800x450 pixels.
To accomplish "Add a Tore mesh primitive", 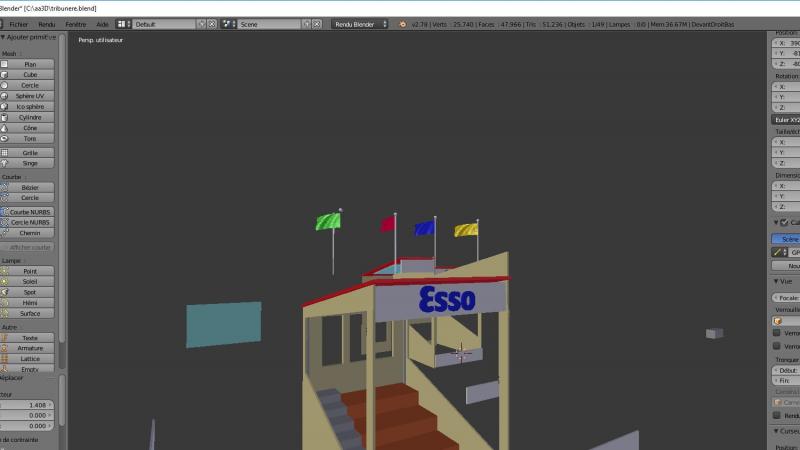I will pyautogui.click(x=30, y=138).
